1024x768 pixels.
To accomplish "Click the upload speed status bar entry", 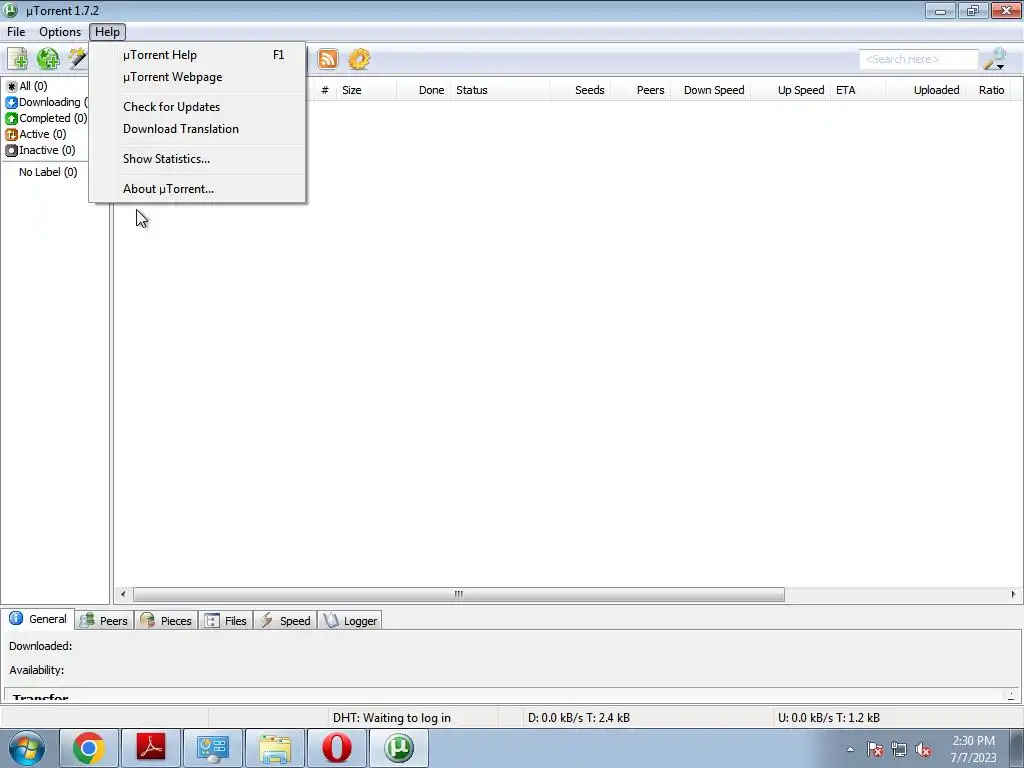I will pos(829,718).
